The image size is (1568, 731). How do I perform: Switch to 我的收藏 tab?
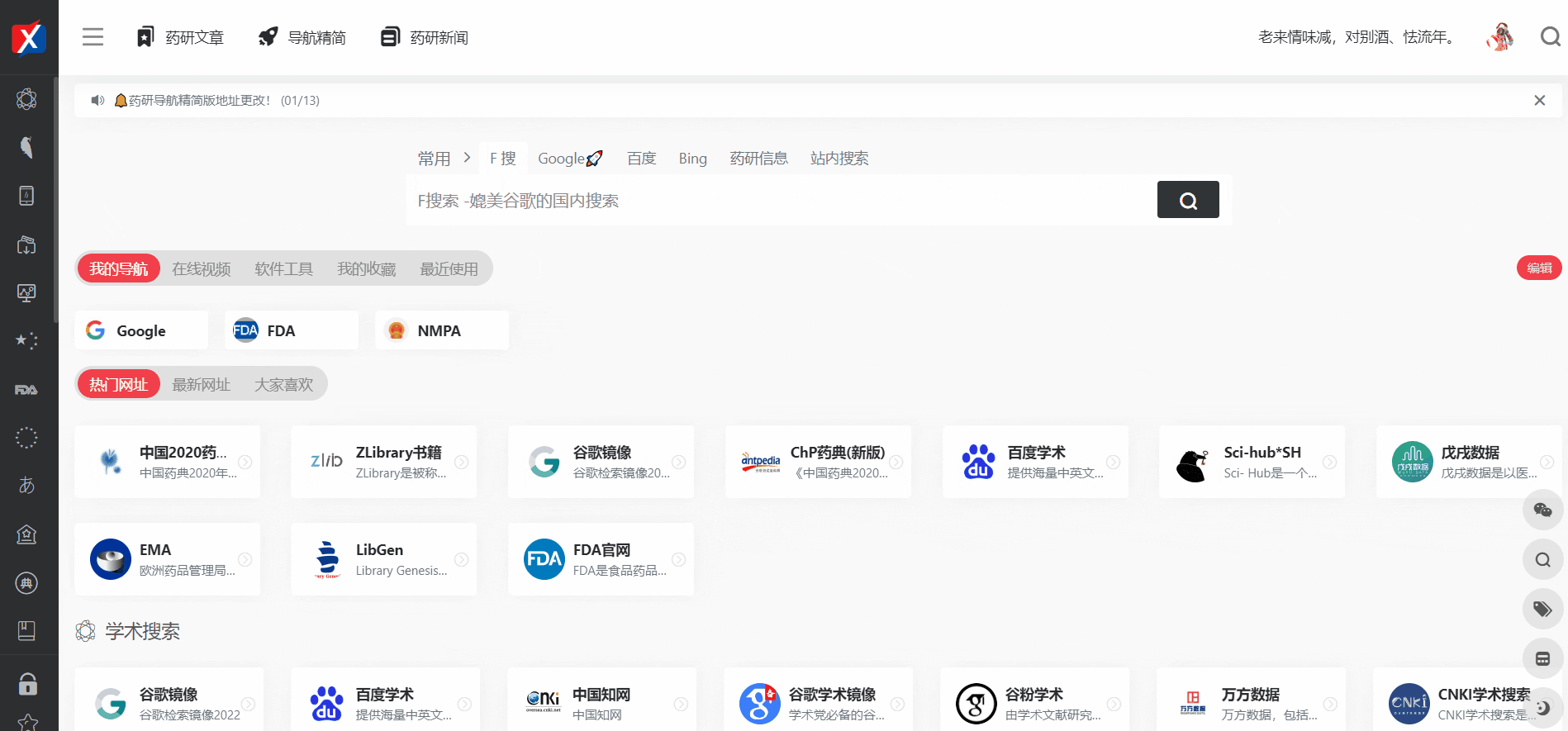(x=366, y=268)
